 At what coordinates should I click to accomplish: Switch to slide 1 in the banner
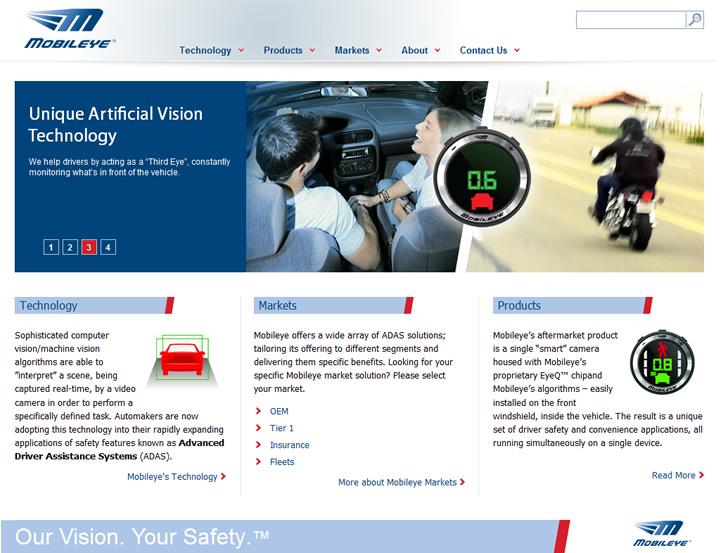tap(51, 247)
